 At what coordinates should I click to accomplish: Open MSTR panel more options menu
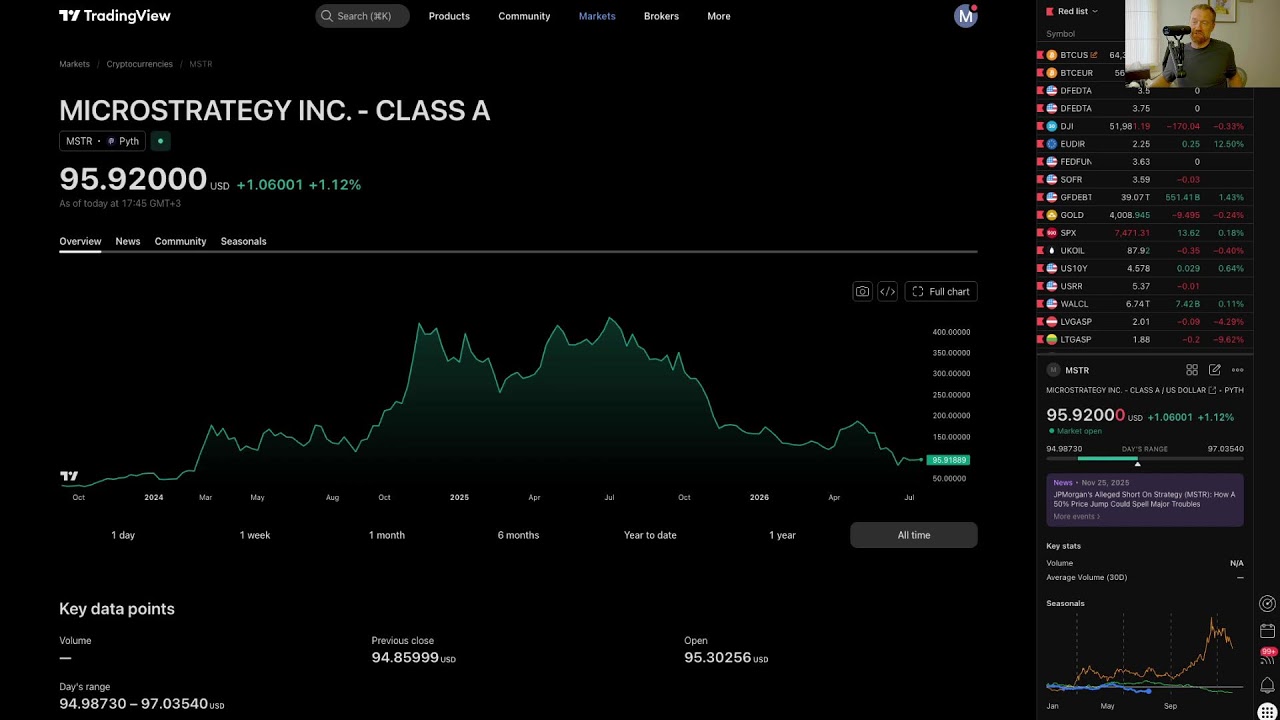coord(1238,370)
